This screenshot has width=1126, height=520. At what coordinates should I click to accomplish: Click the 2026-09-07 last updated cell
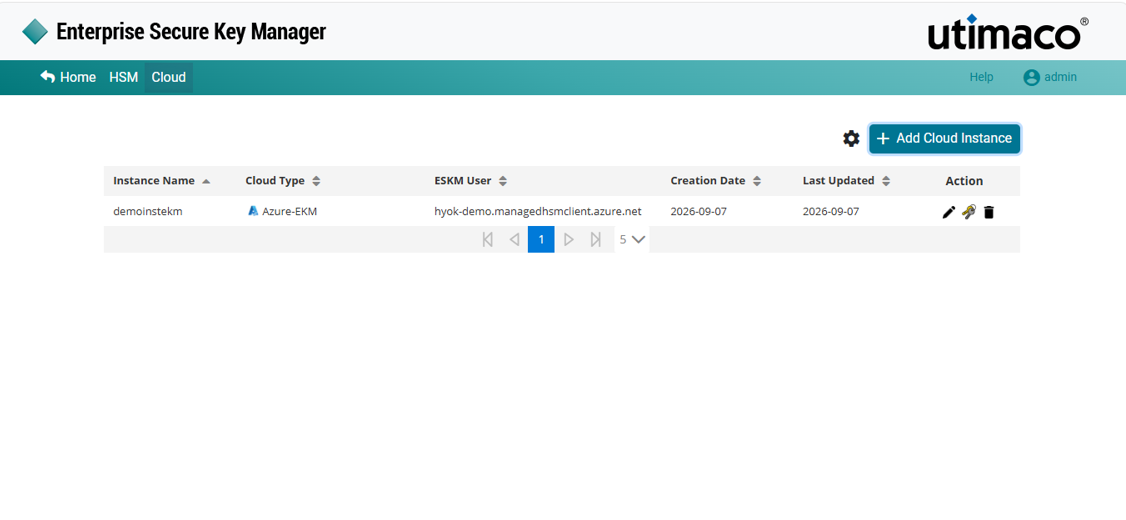[x=831, y=212]
